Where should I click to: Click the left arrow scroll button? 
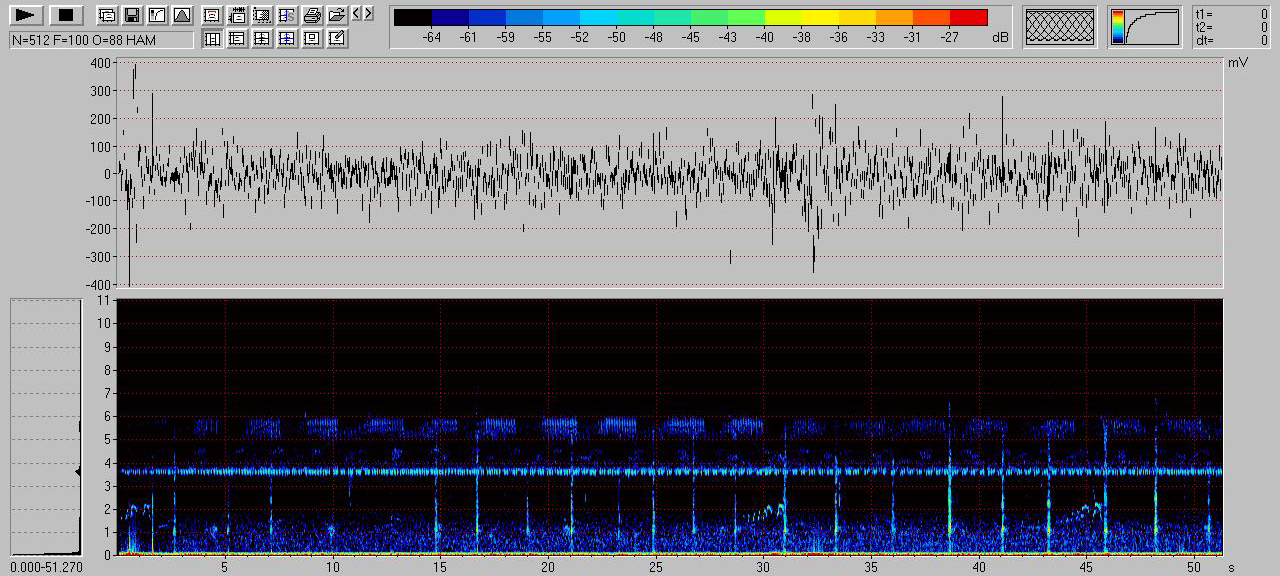(358, 14)
